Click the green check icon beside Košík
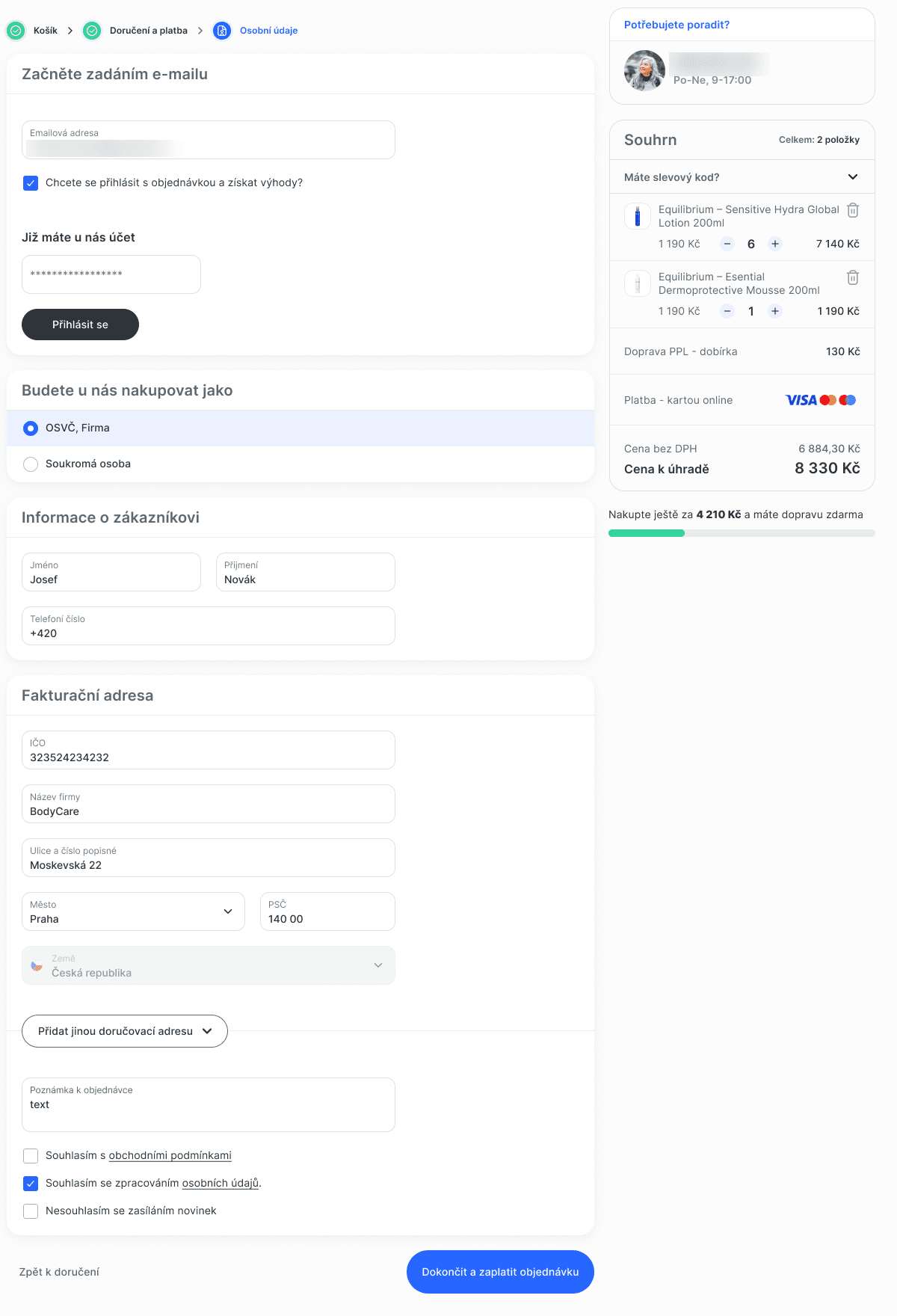897x1316 pixels. coord(16,31)
